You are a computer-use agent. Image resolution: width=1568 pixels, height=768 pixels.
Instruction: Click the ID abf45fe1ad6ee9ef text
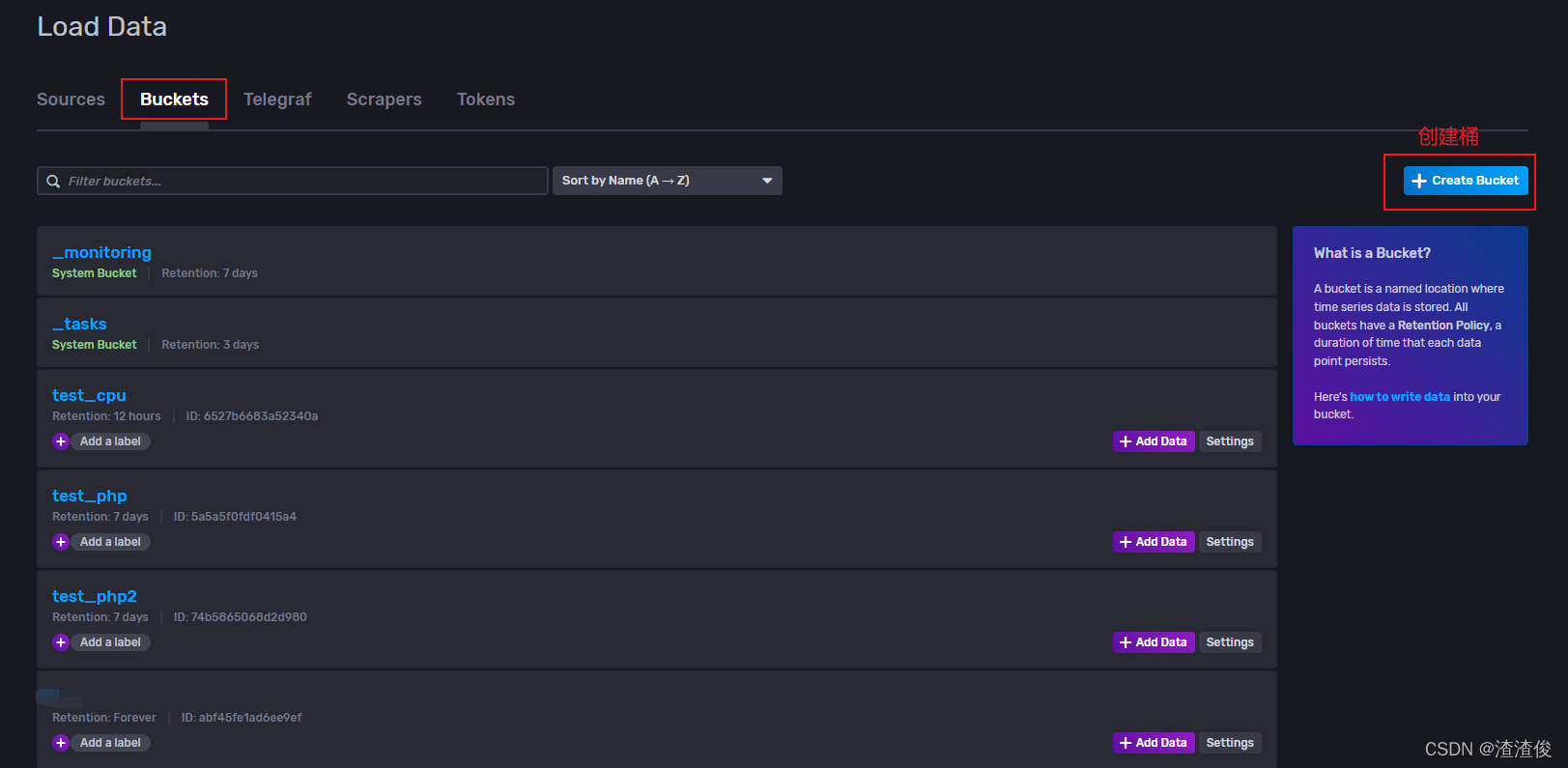point(242,718)
